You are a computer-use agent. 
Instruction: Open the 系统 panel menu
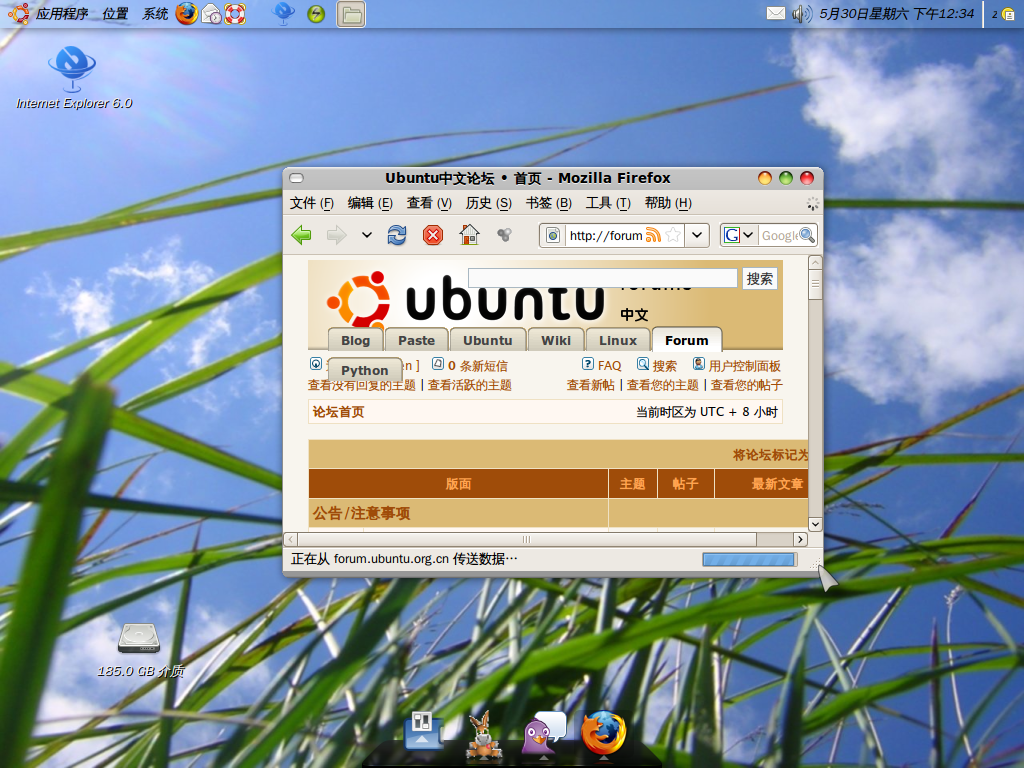click(x=155, y=14)
